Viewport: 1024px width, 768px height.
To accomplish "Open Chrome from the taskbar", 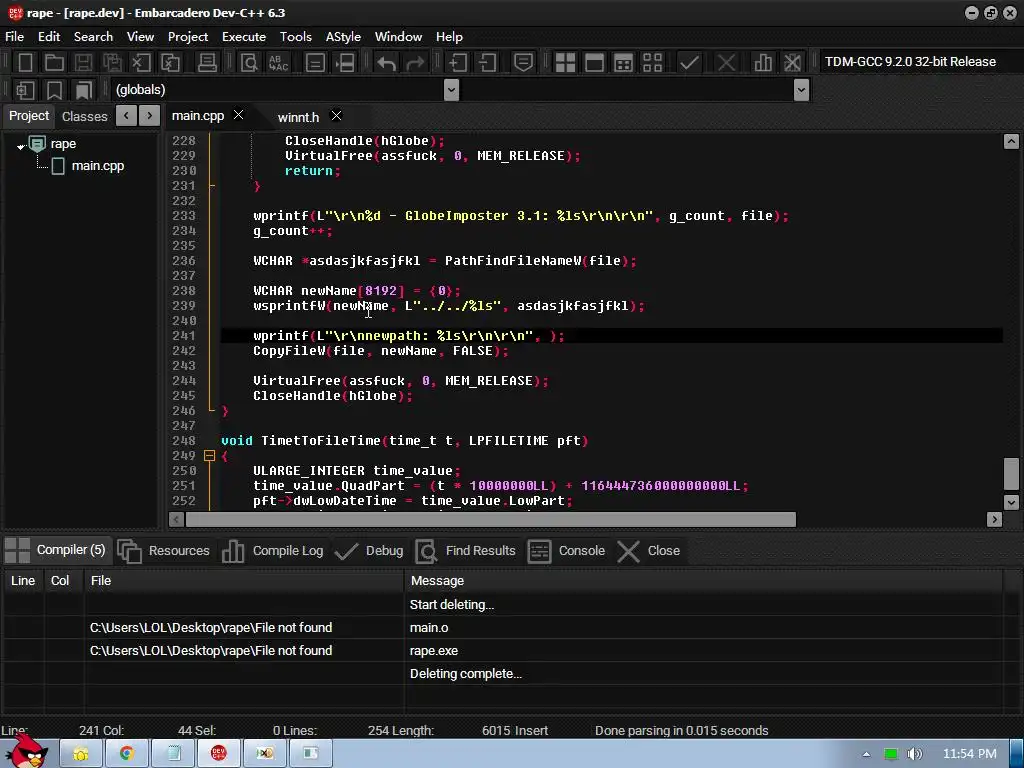I will [127, 754].
